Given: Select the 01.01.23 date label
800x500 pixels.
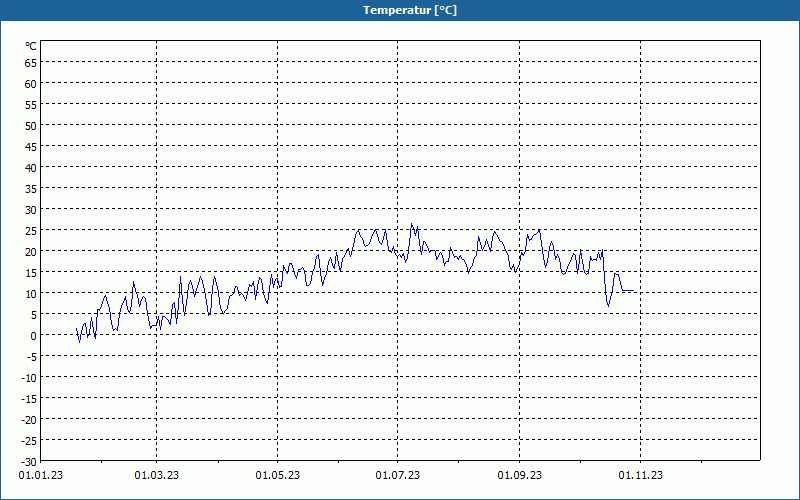Looking at the screenshot, I should coord(36,476).
